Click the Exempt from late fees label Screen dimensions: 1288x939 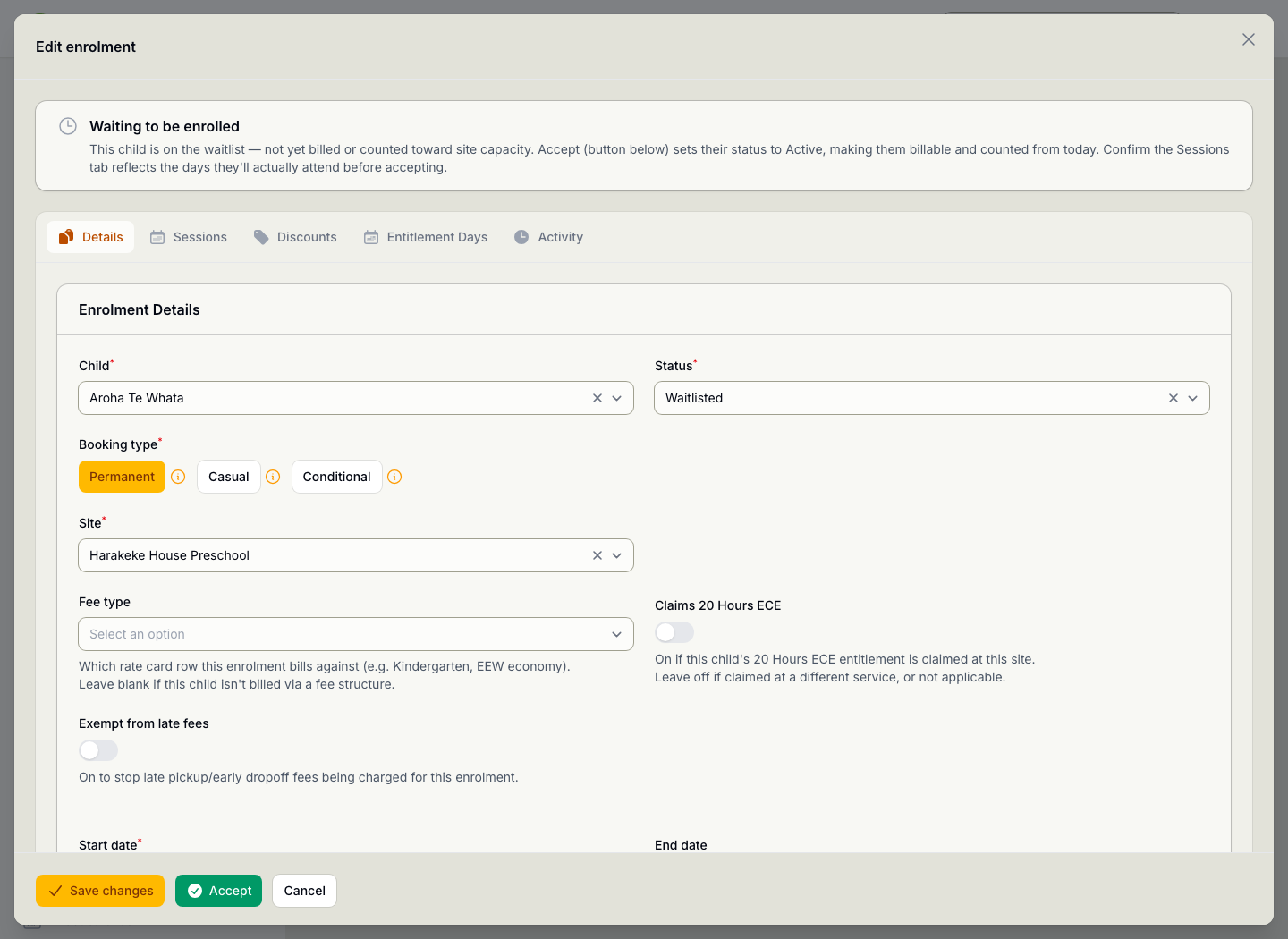[x=144, y=723]
